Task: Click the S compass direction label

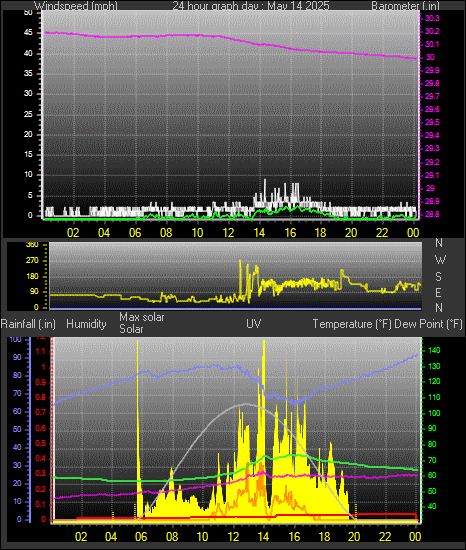Action: [x=438, y=277]
